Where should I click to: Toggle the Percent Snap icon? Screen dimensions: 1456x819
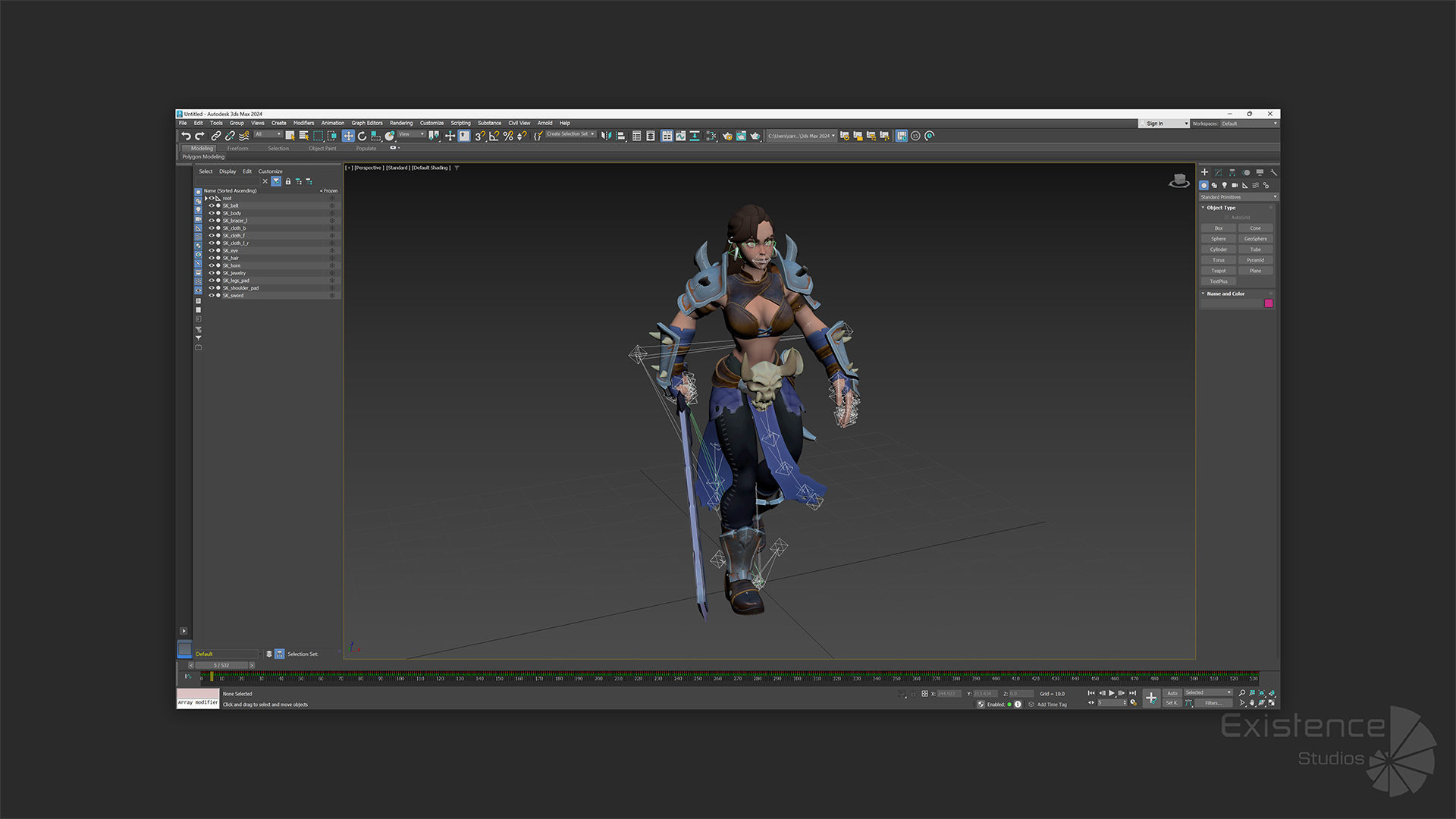click(x=508, y=136)
